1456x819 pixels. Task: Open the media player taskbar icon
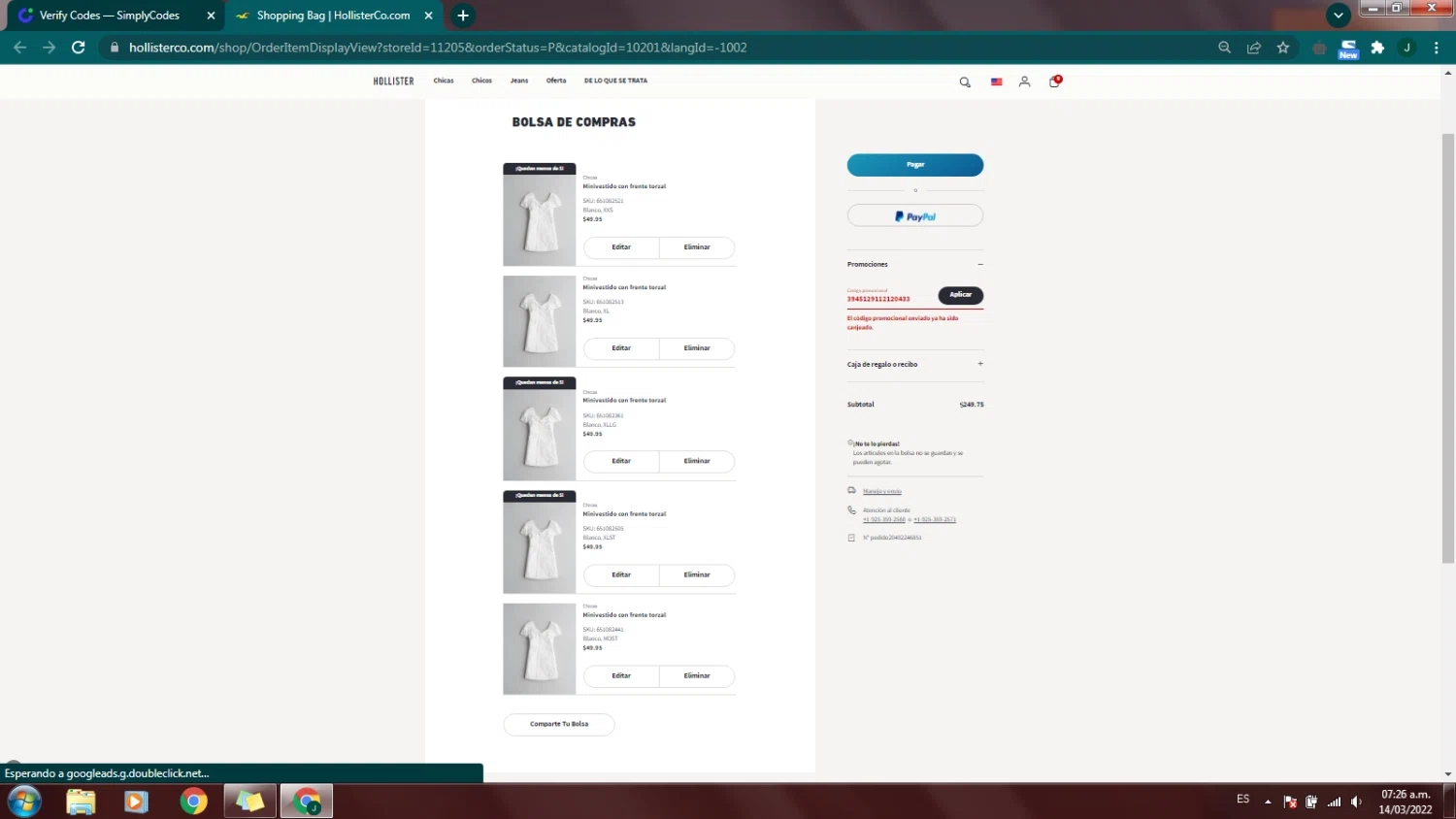click(x=136, y=802)
